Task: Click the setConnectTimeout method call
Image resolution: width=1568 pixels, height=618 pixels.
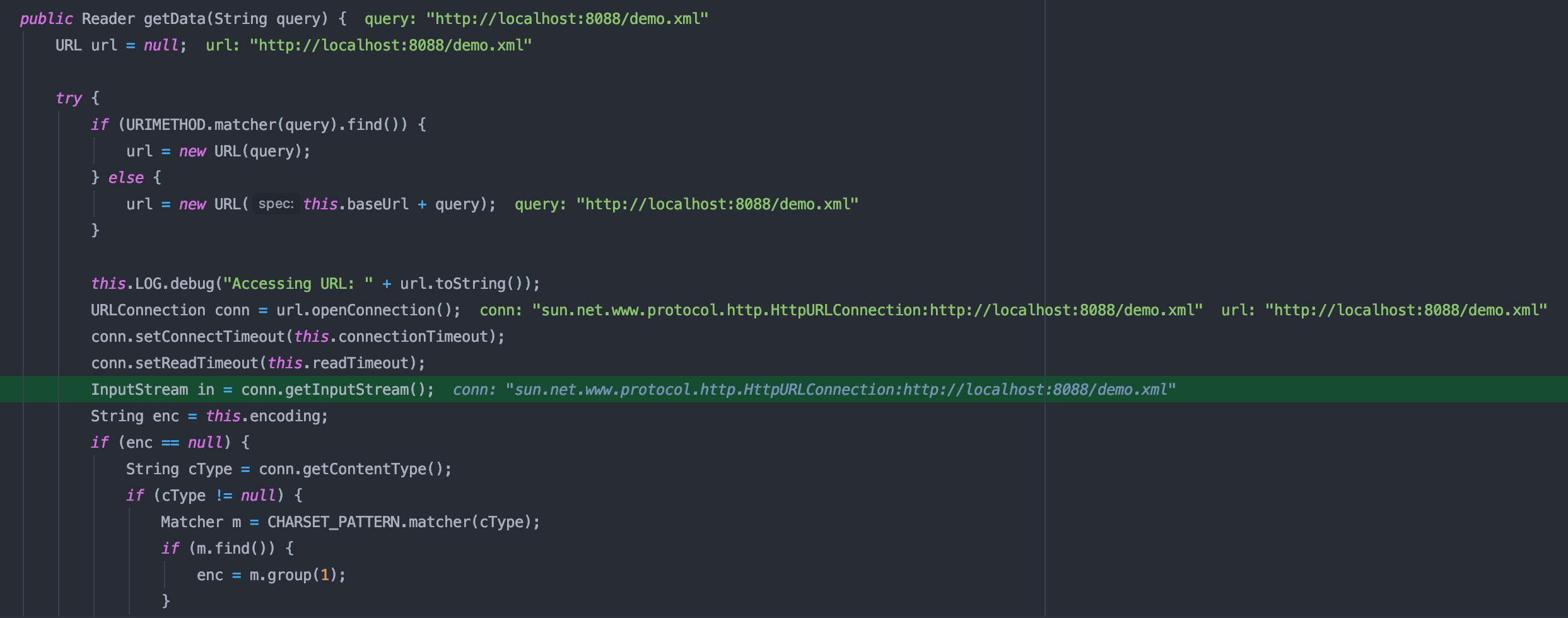Action: 209,337
